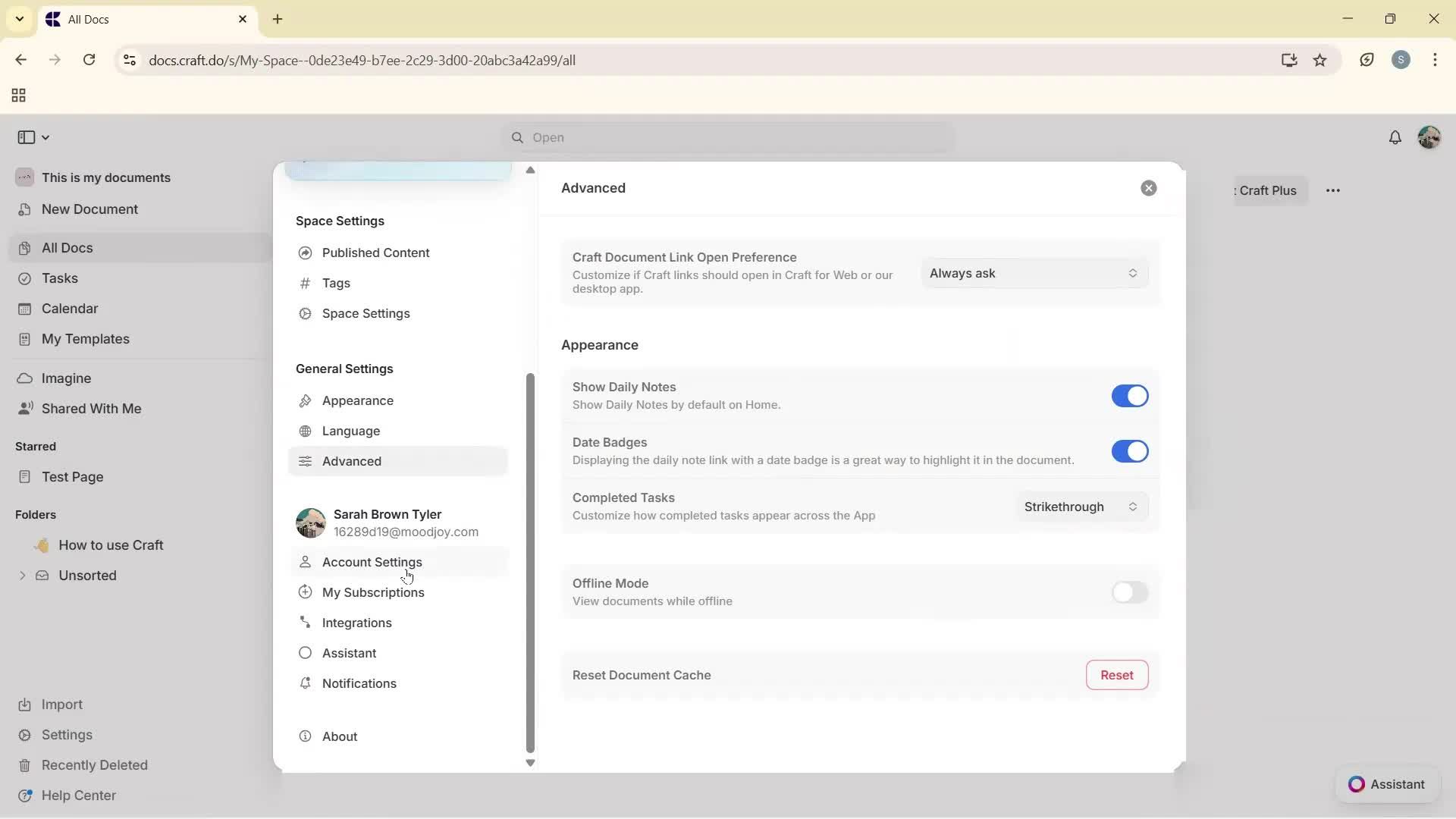Create a New Document from the sidebar
The image size is (1456, 819).
coord(89,209)
